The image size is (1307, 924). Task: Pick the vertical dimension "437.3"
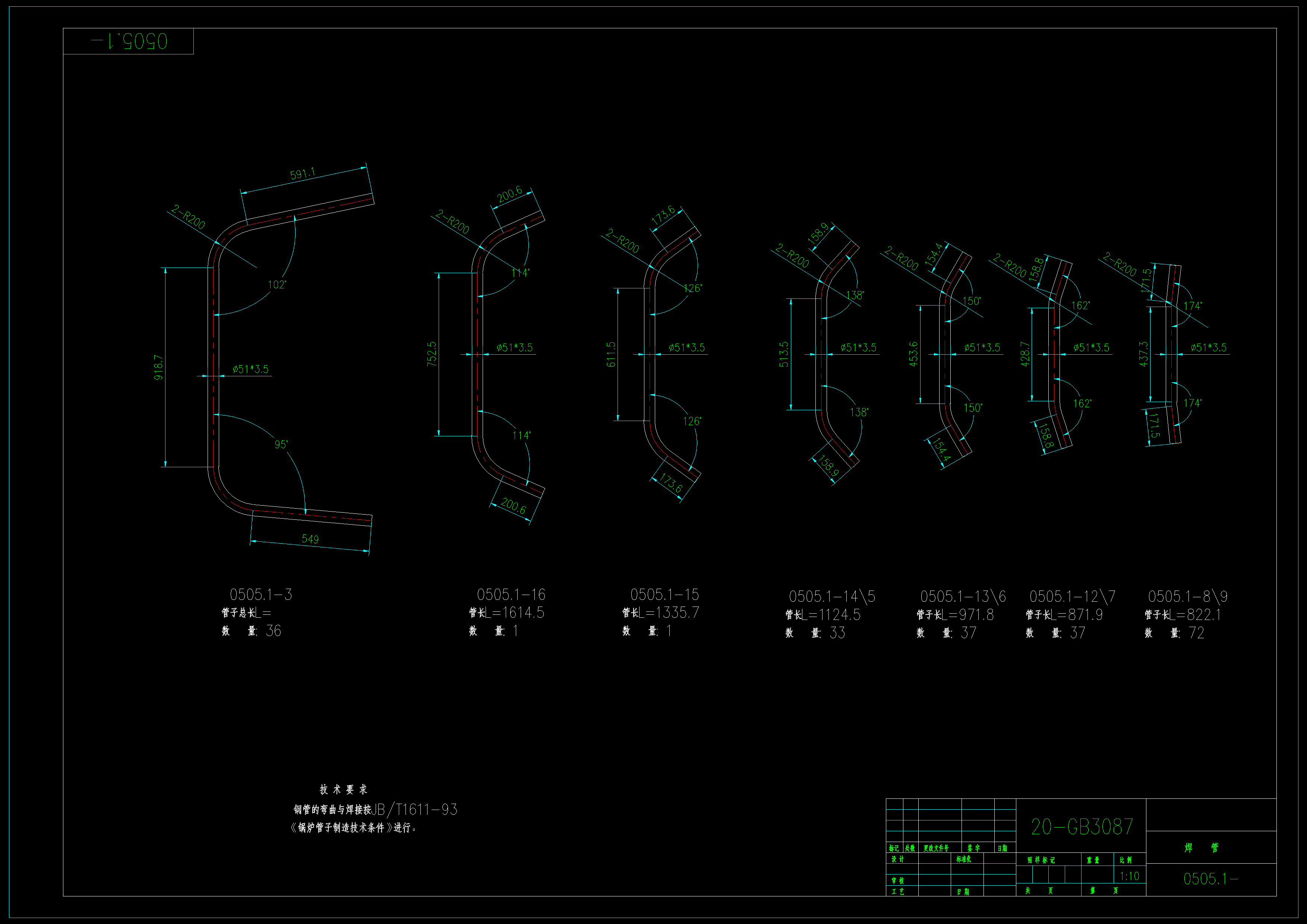1143,354
